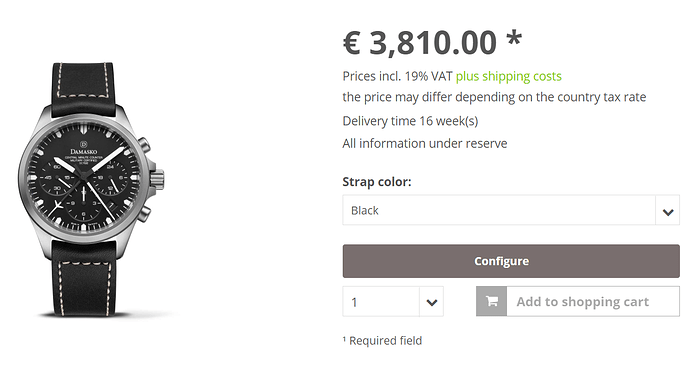
Task: Click the All information under reserve text
Action: pyautogui.click(x=425, y=144)
